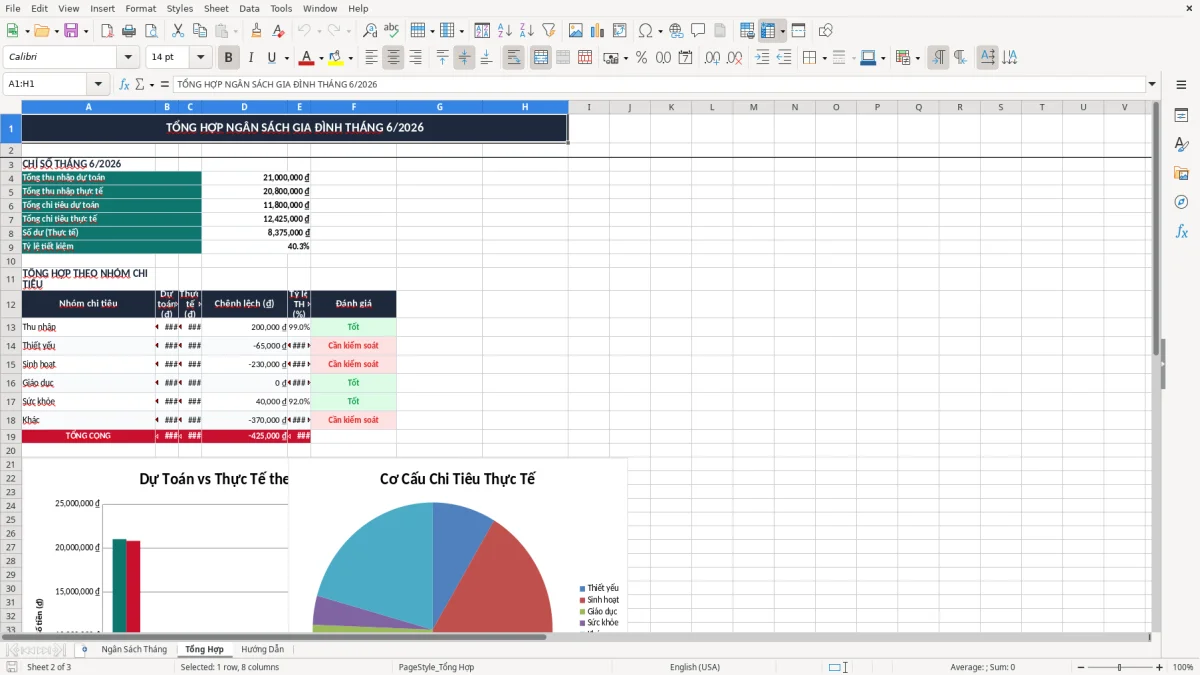Expand Conditional Formatting dropdown arrow
Image resolution: width=1200 pixels, height=675 pixels.
[x=917, y=58]
